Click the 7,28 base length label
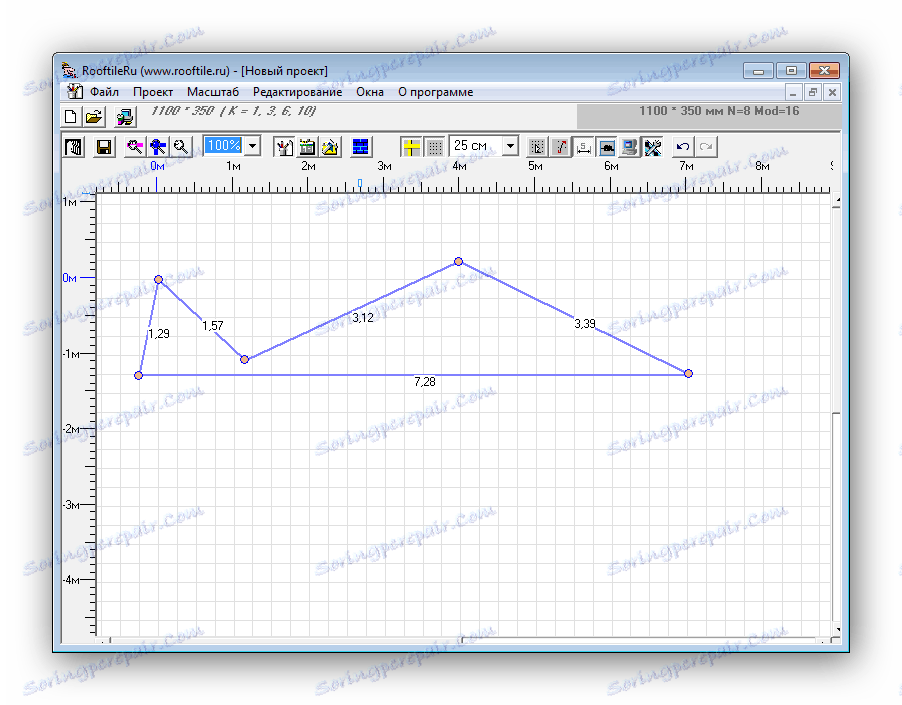Viewport: 902px width, 705px height. click(425, 382)
